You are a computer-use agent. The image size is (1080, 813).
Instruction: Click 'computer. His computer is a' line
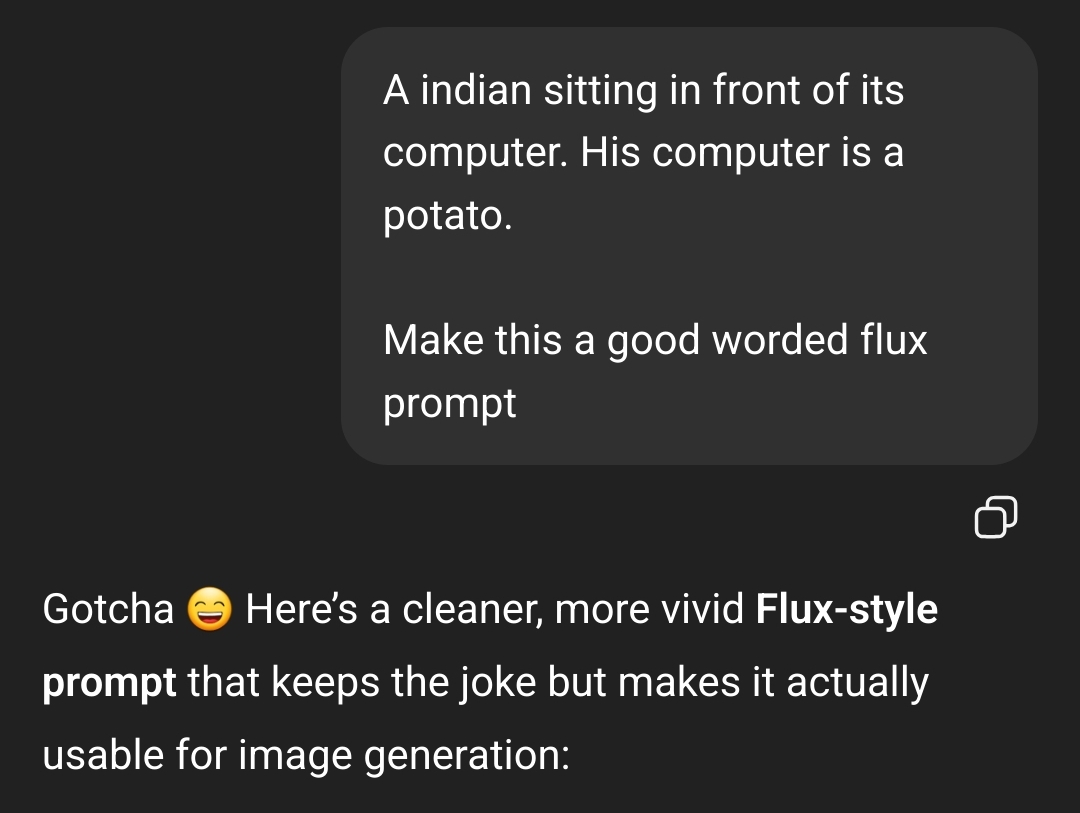tap(643, 152)
